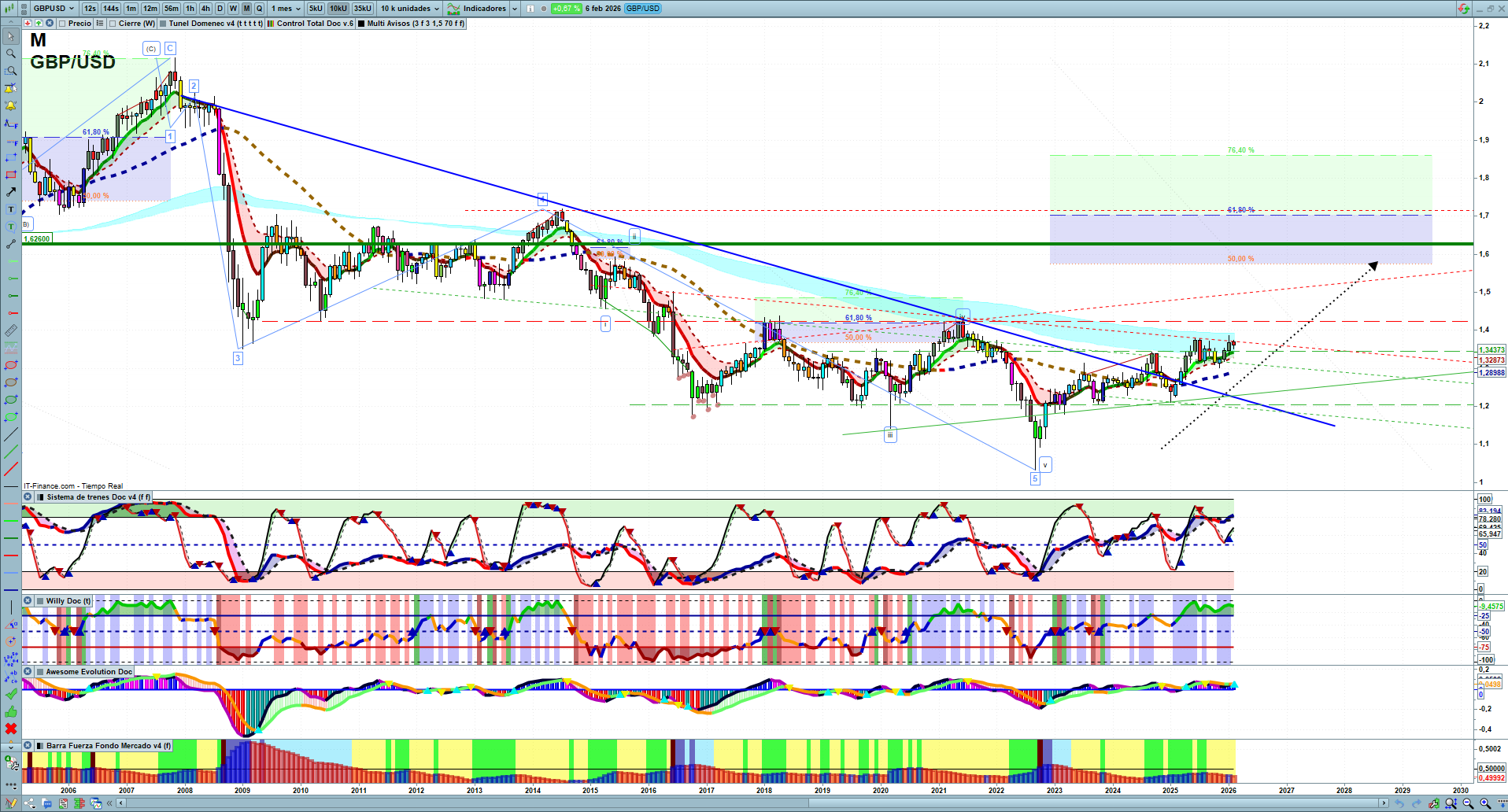Screen dimensions: 1508x812
Task: Select the red cross marker tool
Action: [11, 729]
